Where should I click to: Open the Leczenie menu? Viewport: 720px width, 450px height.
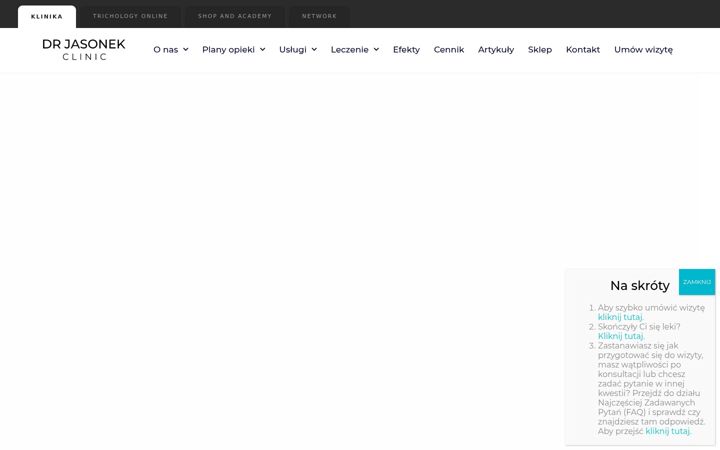click(349, 50)
